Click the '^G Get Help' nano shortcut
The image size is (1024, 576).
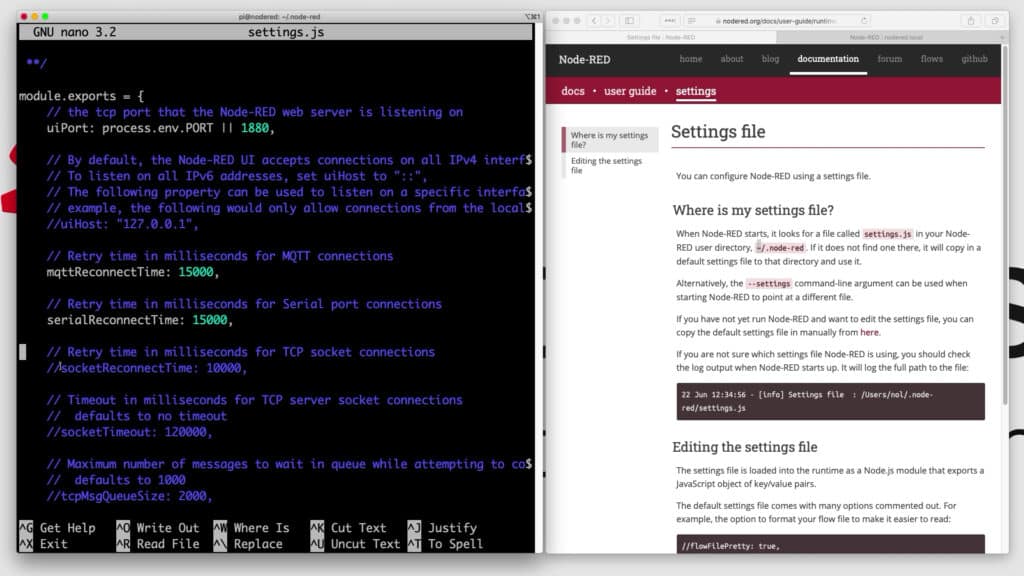(x=57, y=528)
